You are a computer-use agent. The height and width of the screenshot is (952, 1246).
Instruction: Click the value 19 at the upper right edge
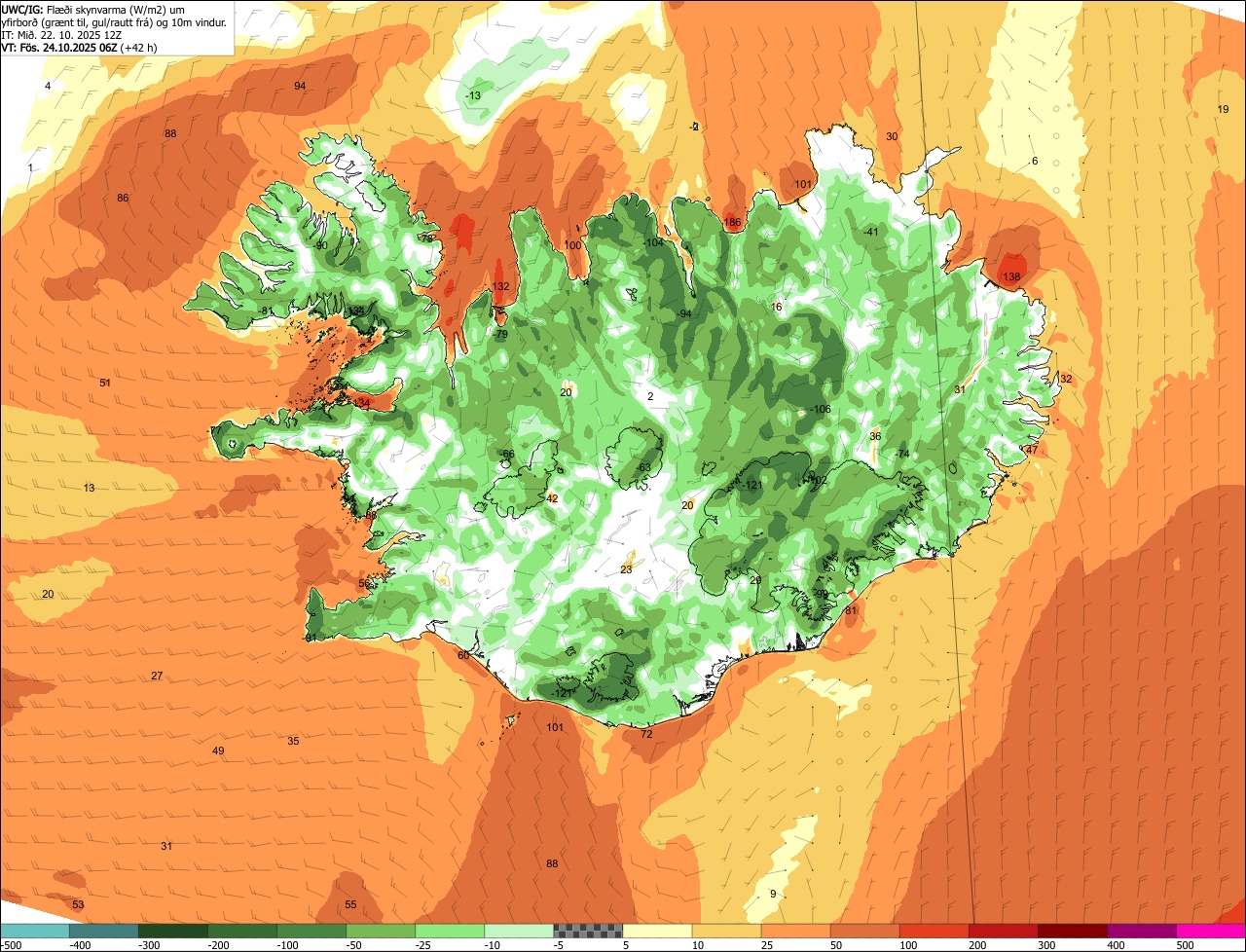point(1223,109)
